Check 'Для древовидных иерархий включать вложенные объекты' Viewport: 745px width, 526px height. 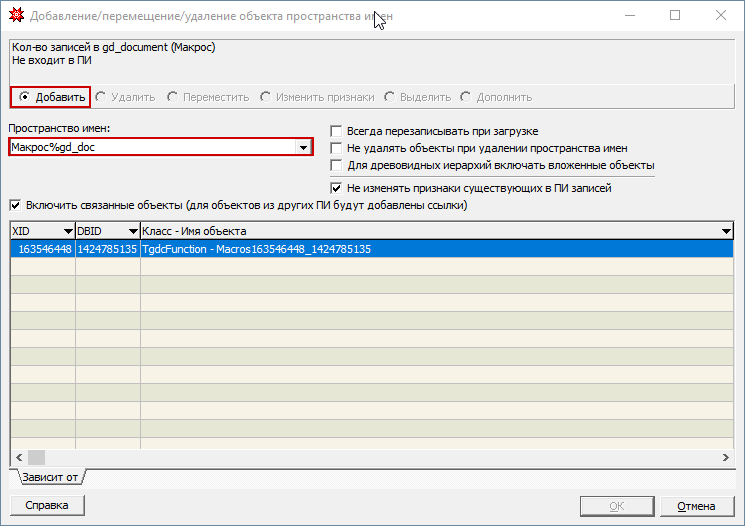[x=337, y=165]
